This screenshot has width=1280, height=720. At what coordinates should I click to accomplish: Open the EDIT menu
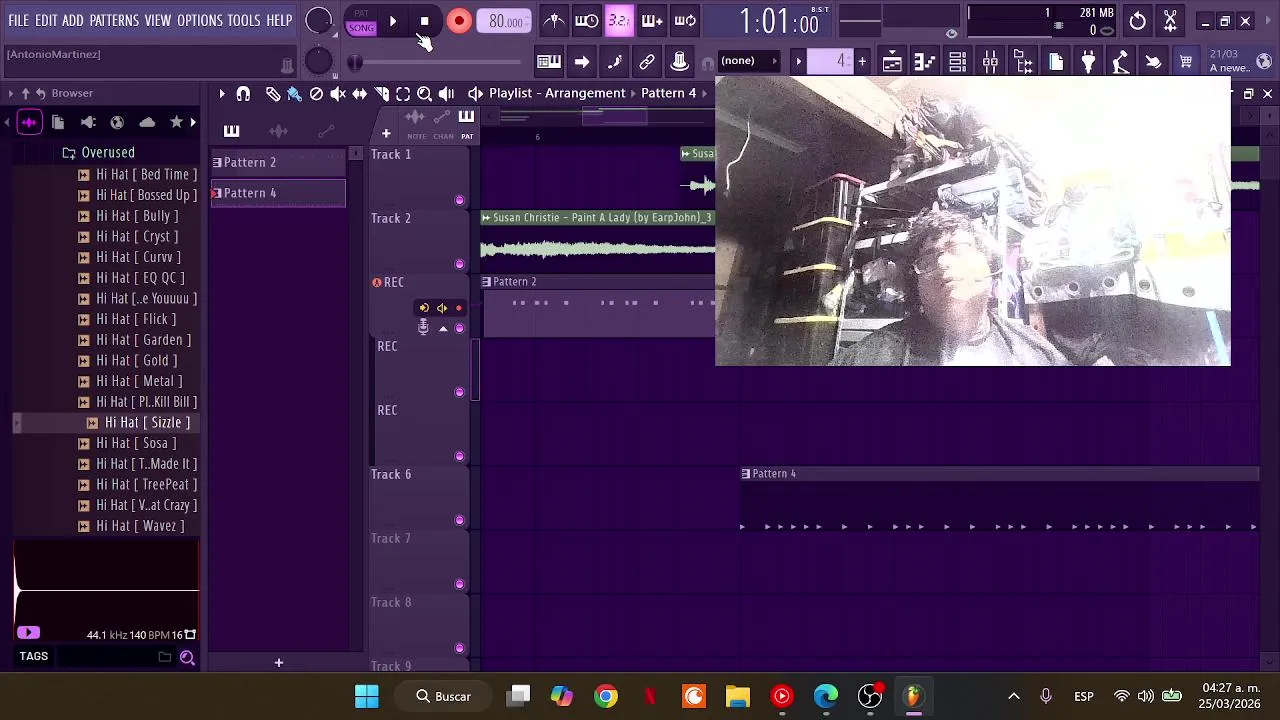tap(45, 20)
